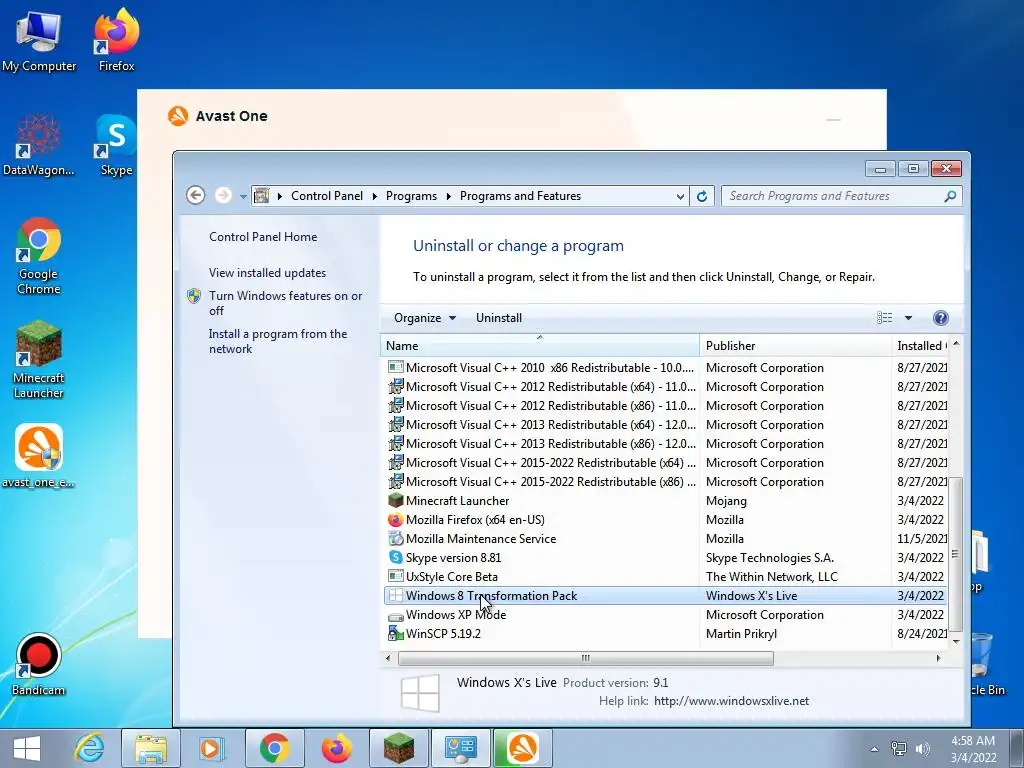Click the taskbar clock showing 4:58 AM
Image resolution: width=1024 pixels, height=768 pixels.
pos(973,749)
